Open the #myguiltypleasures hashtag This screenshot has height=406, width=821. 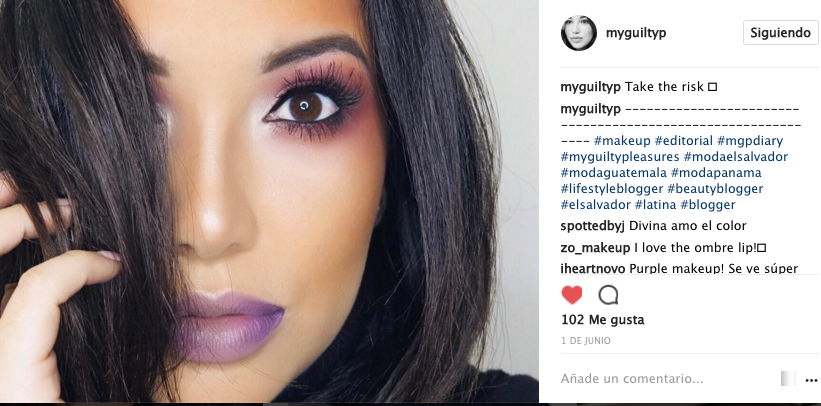click(620, 157)
